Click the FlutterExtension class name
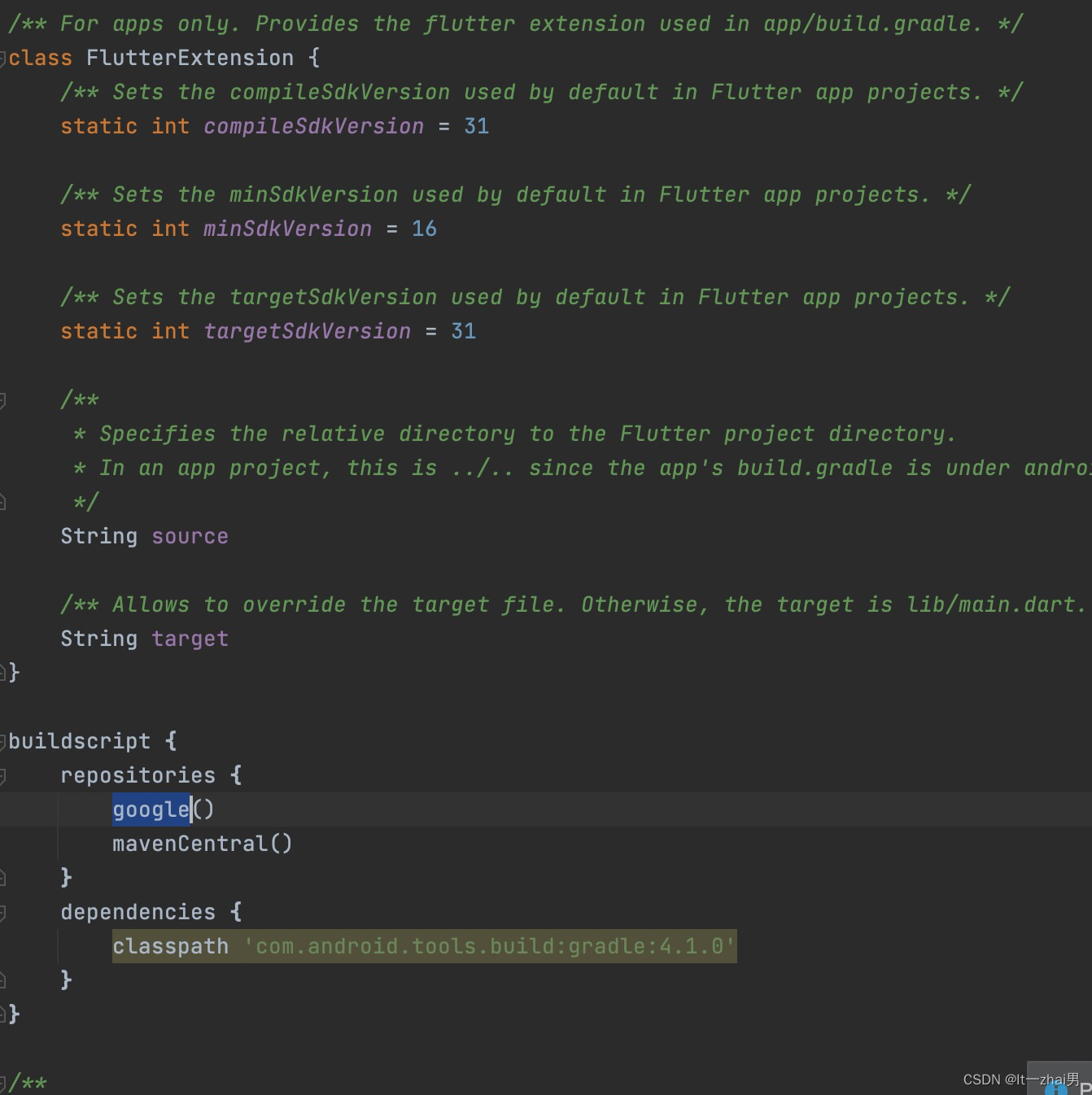The height and width of the screenshot is (1095, 1092). click(190, 58)
